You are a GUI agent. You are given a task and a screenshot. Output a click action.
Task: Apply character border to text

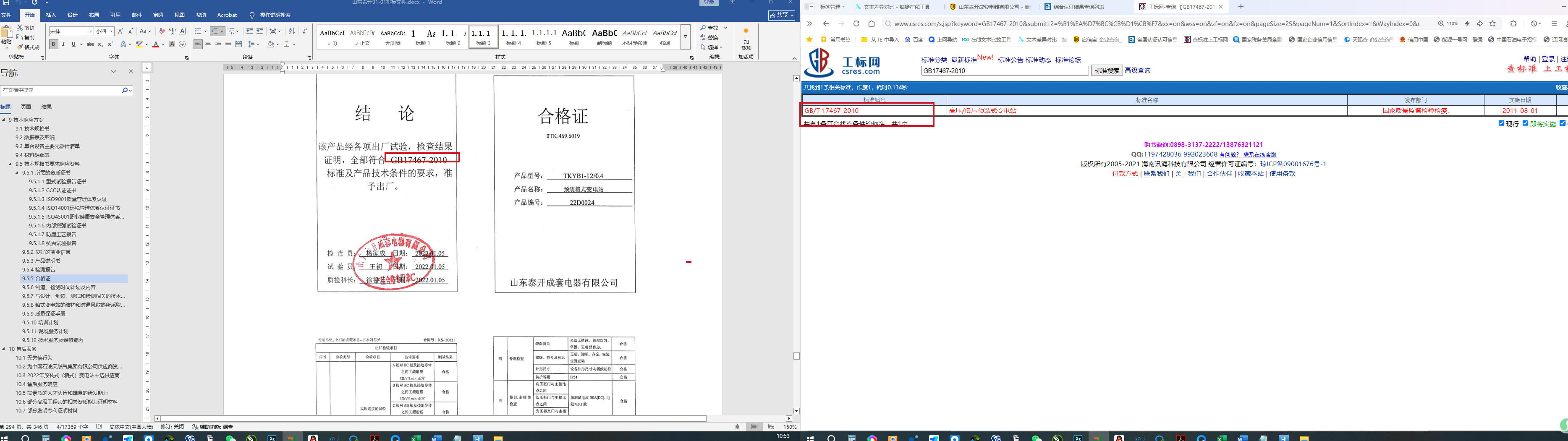(x=182, y=31)
